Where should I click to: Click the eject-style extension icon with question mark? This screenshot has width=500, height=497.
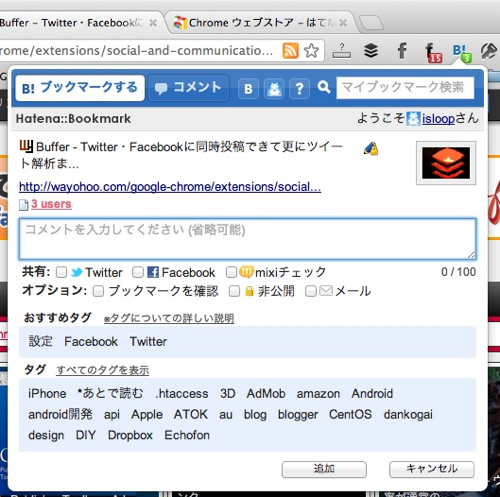click(342, 51)
